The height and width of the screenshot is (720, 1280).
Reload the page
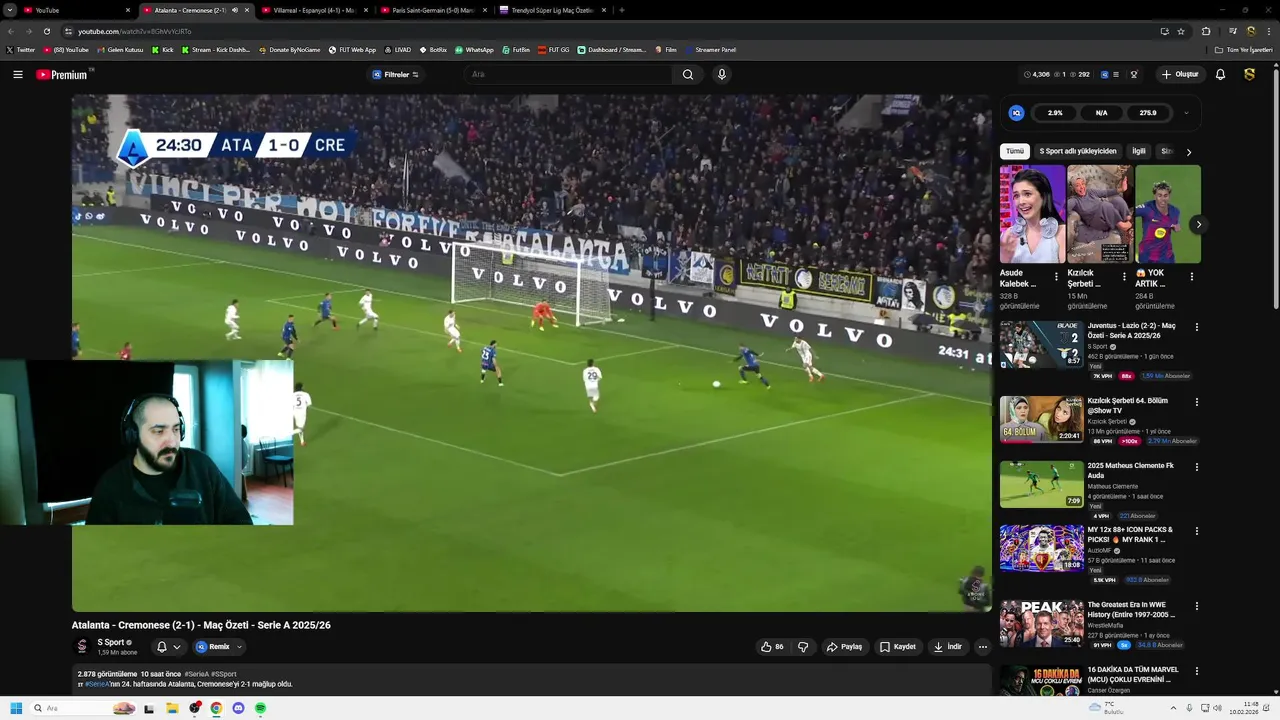[x=48, y=31]
